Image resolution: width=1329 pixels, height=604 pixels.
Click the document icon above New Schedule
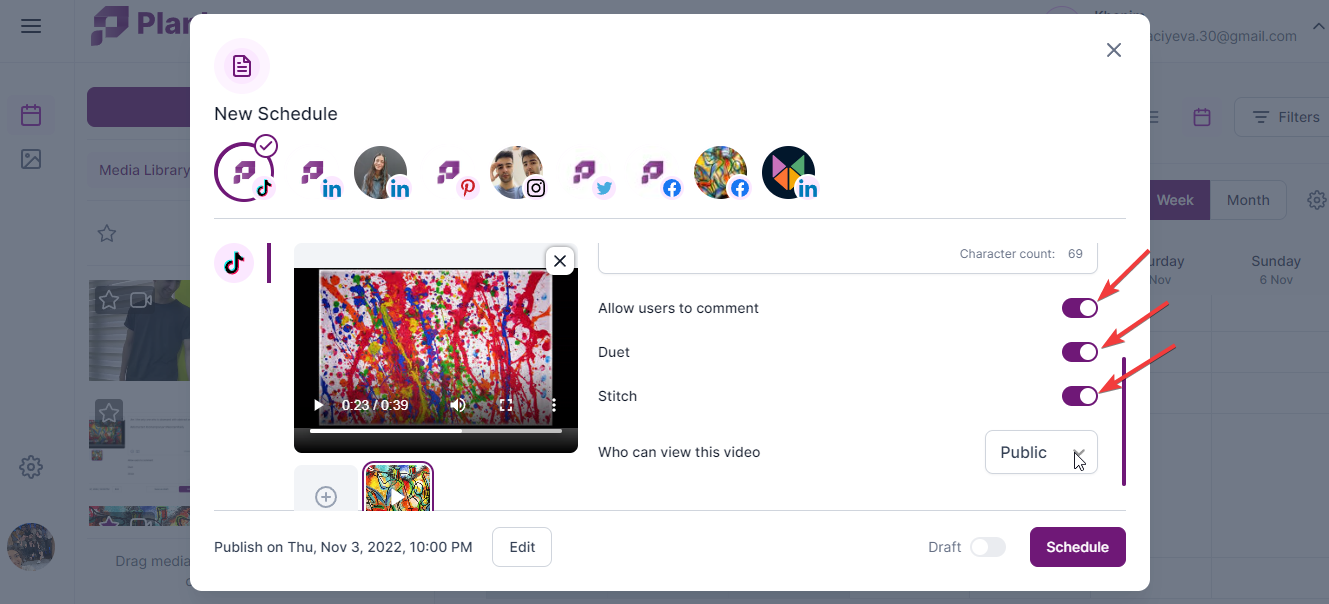coord(242,66)
